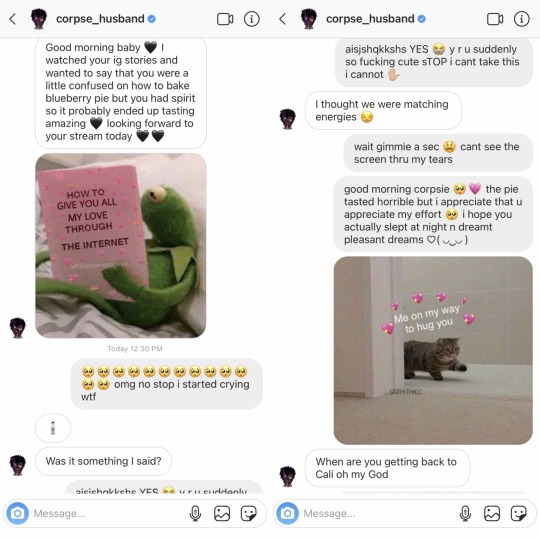The image size is (540, 540).
Task: Open photo gallery picker in right chat
Action: pos(492,513)
